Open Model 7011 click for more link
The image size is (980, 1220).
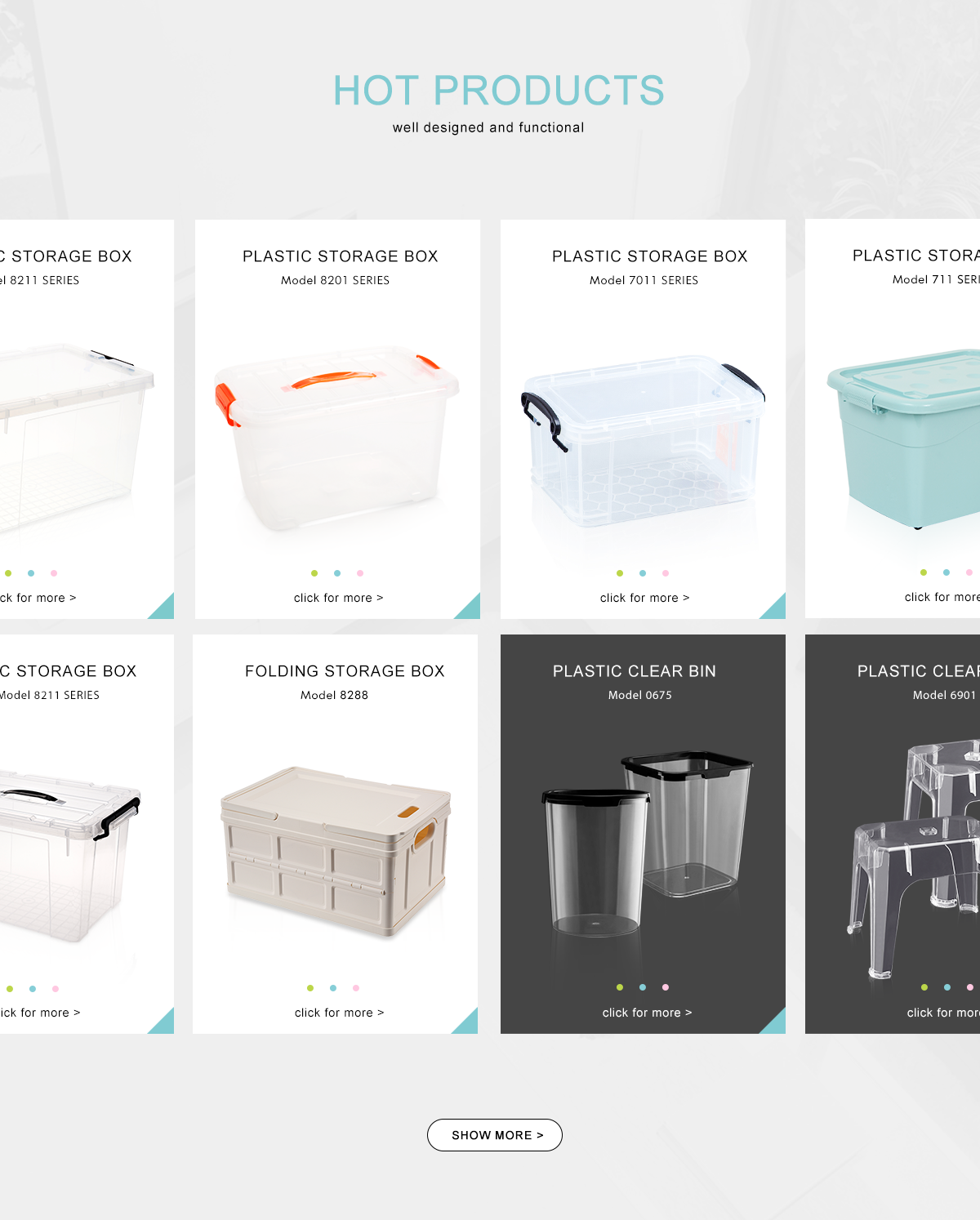(644, 598)
